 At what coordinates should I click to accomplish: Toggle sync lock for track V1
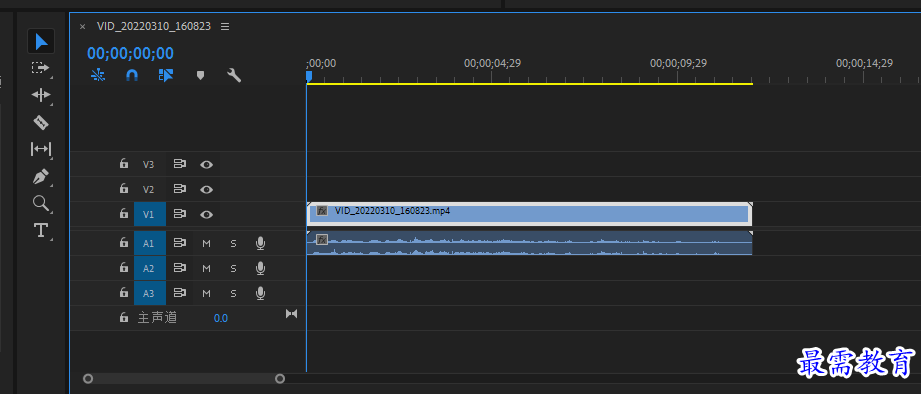[180, 214]
